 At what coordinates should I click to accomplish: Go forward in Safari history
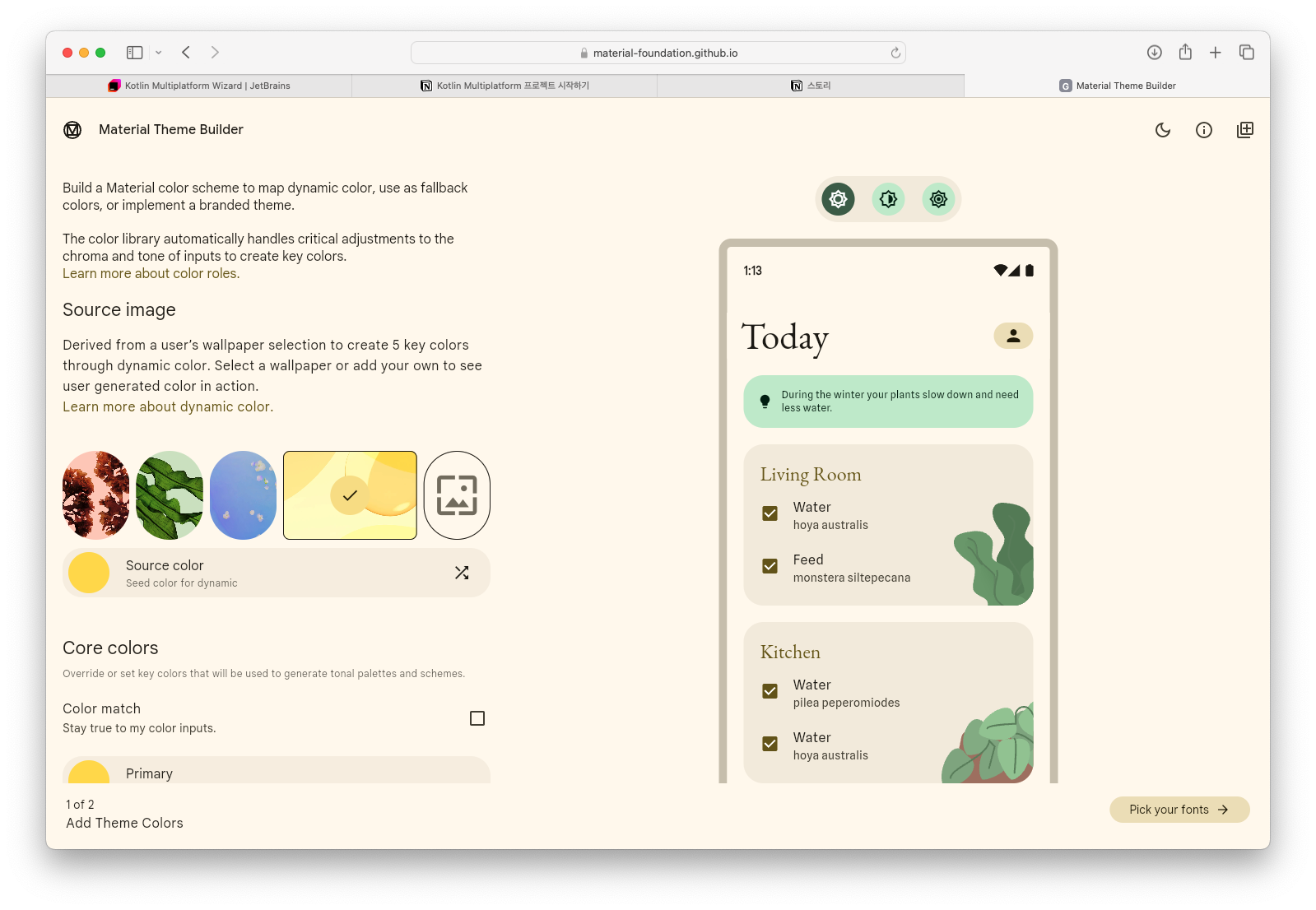[x=215, y=53]
